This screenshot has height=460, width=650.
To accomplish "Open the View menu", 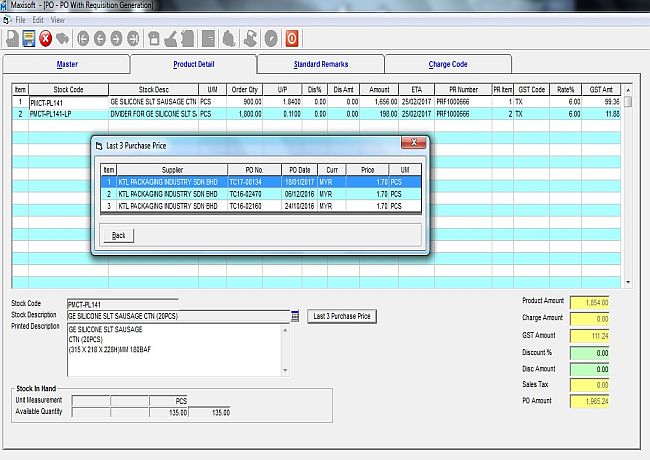I will pyautogui.click(x=57, y=20).
